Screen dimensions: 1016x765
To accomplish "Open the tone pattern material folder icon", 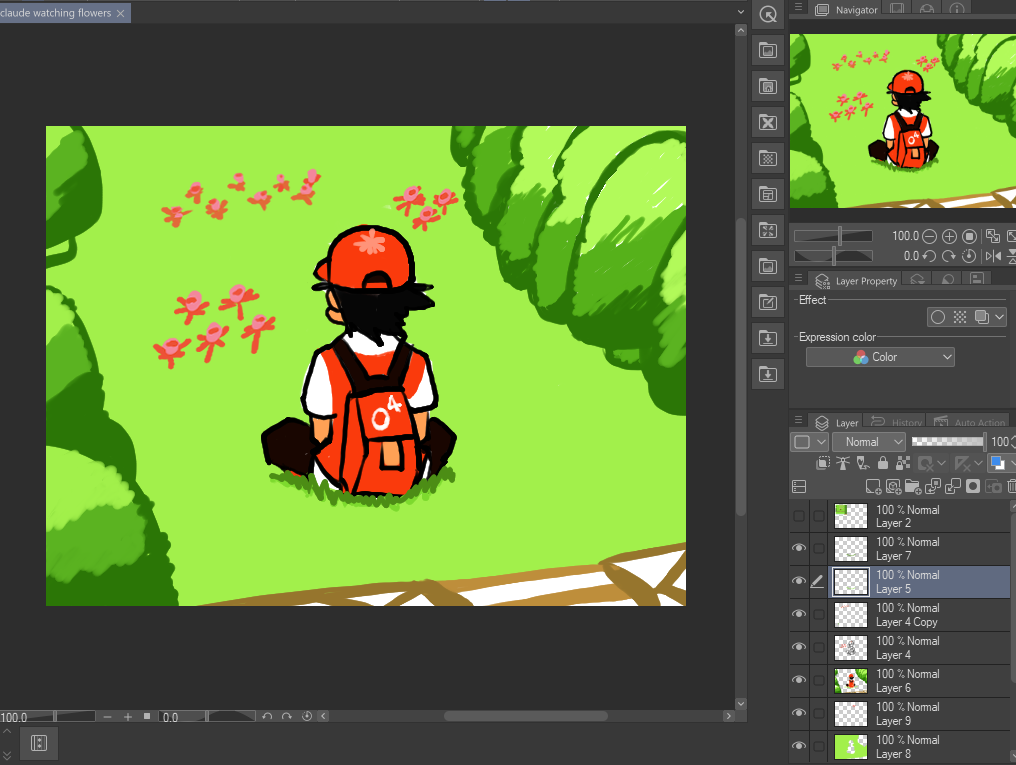I will [x=768, y=158].
